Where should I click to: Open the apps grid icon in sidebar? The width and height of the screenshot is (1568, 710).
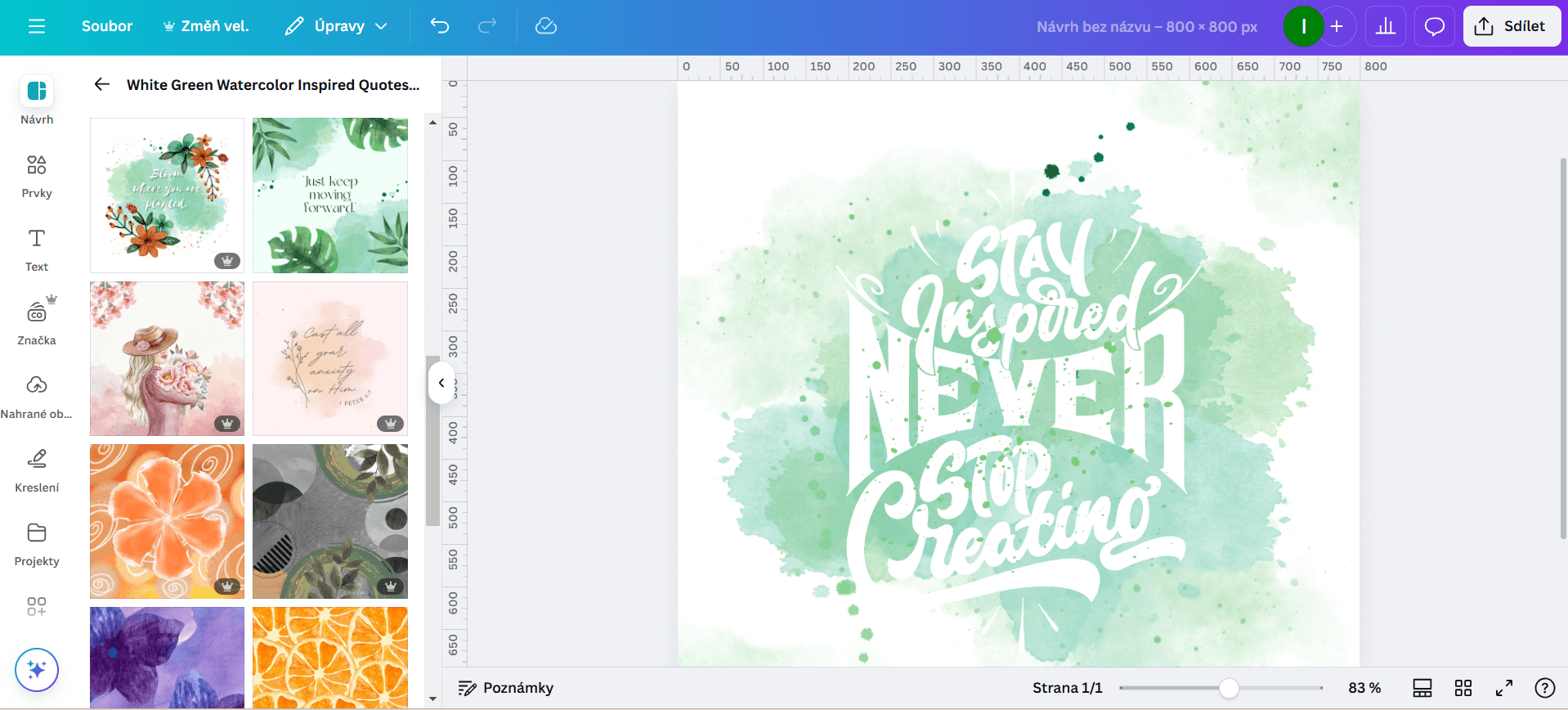click(37, 606)
